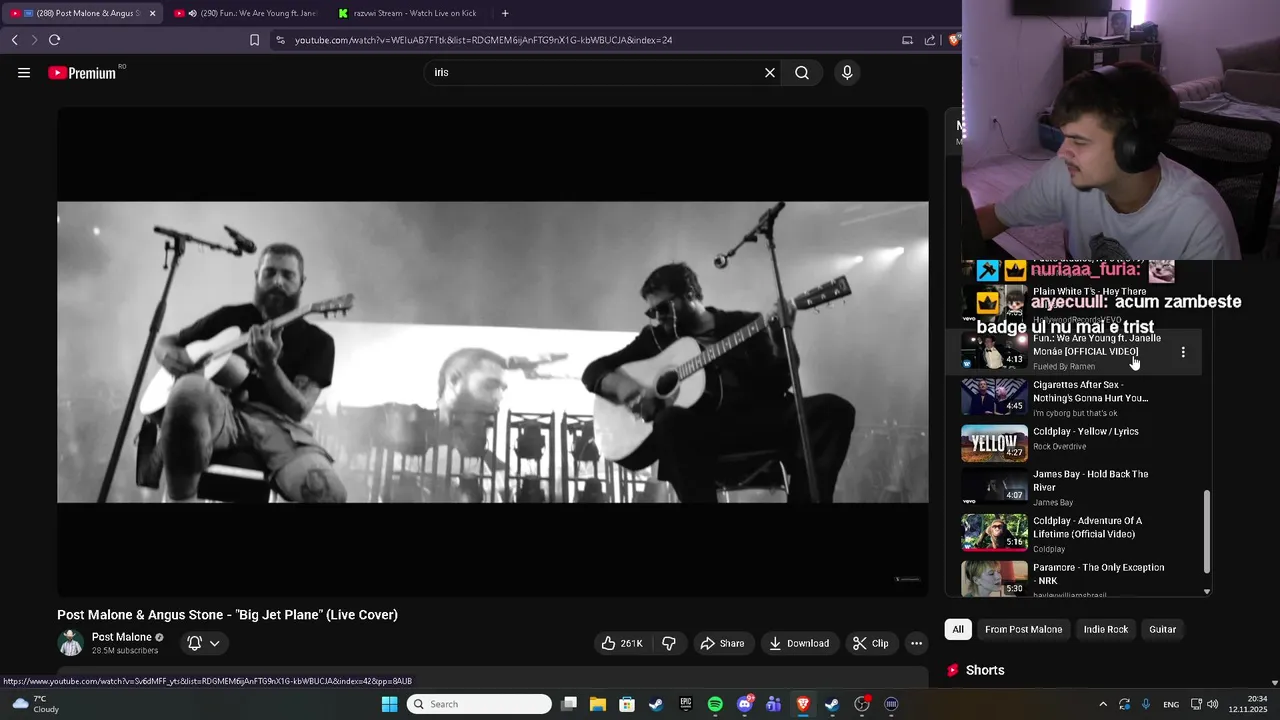1280x720 pixels.
Task: Open the Post Malone channel avatar
Action: coord(71,643)
